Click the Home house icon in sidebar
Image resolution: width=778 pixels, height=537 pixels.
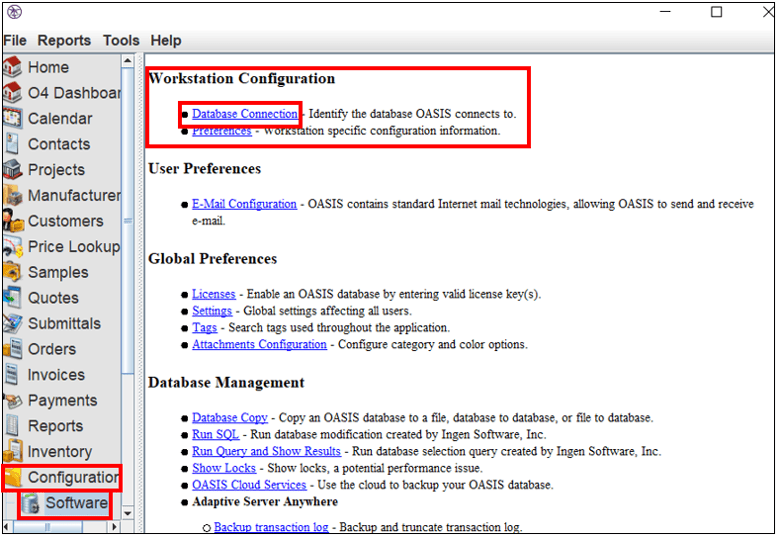click(12, 67)
